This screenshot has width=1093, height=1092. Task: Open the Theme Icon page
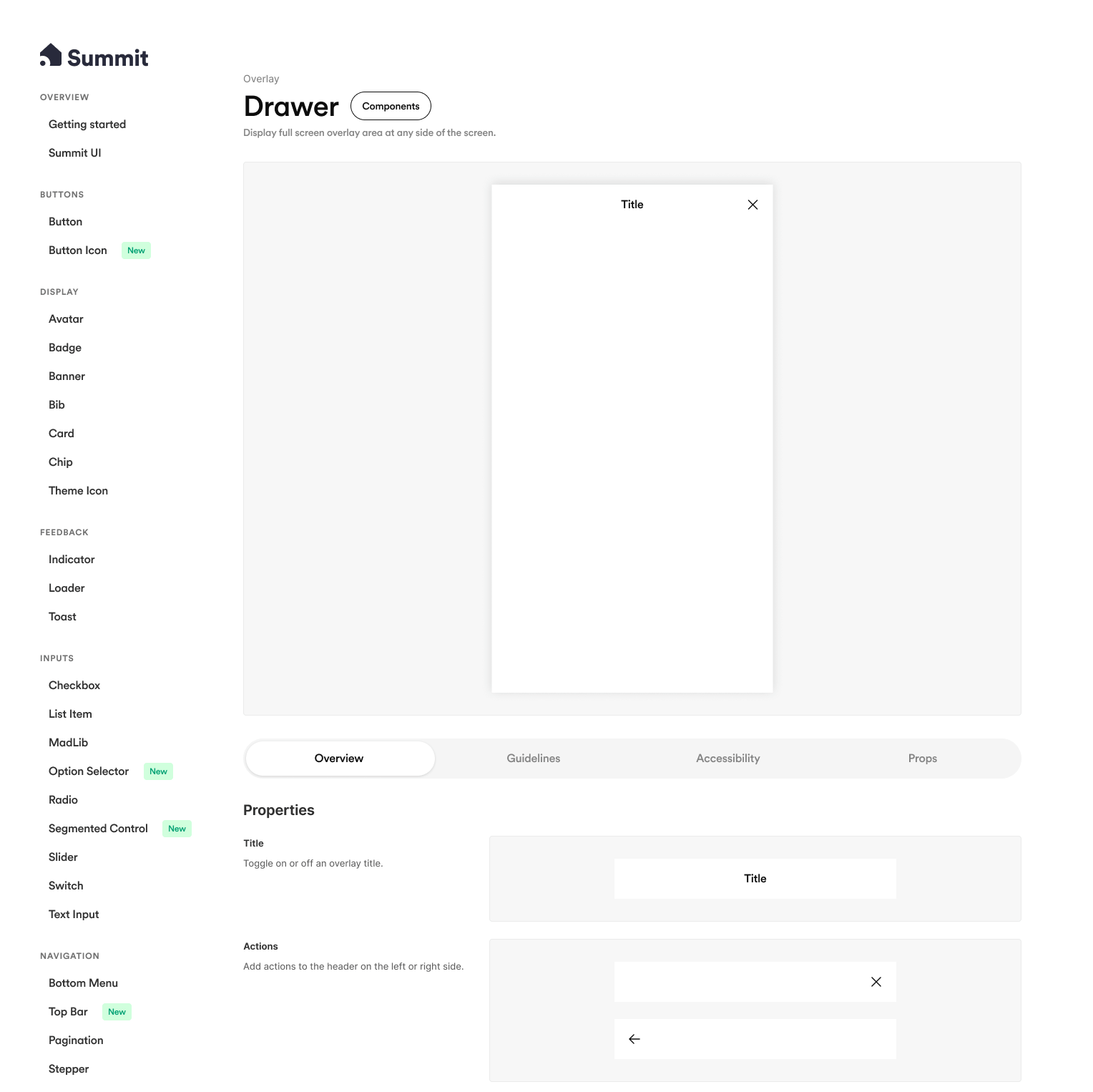tap(78, 491)
